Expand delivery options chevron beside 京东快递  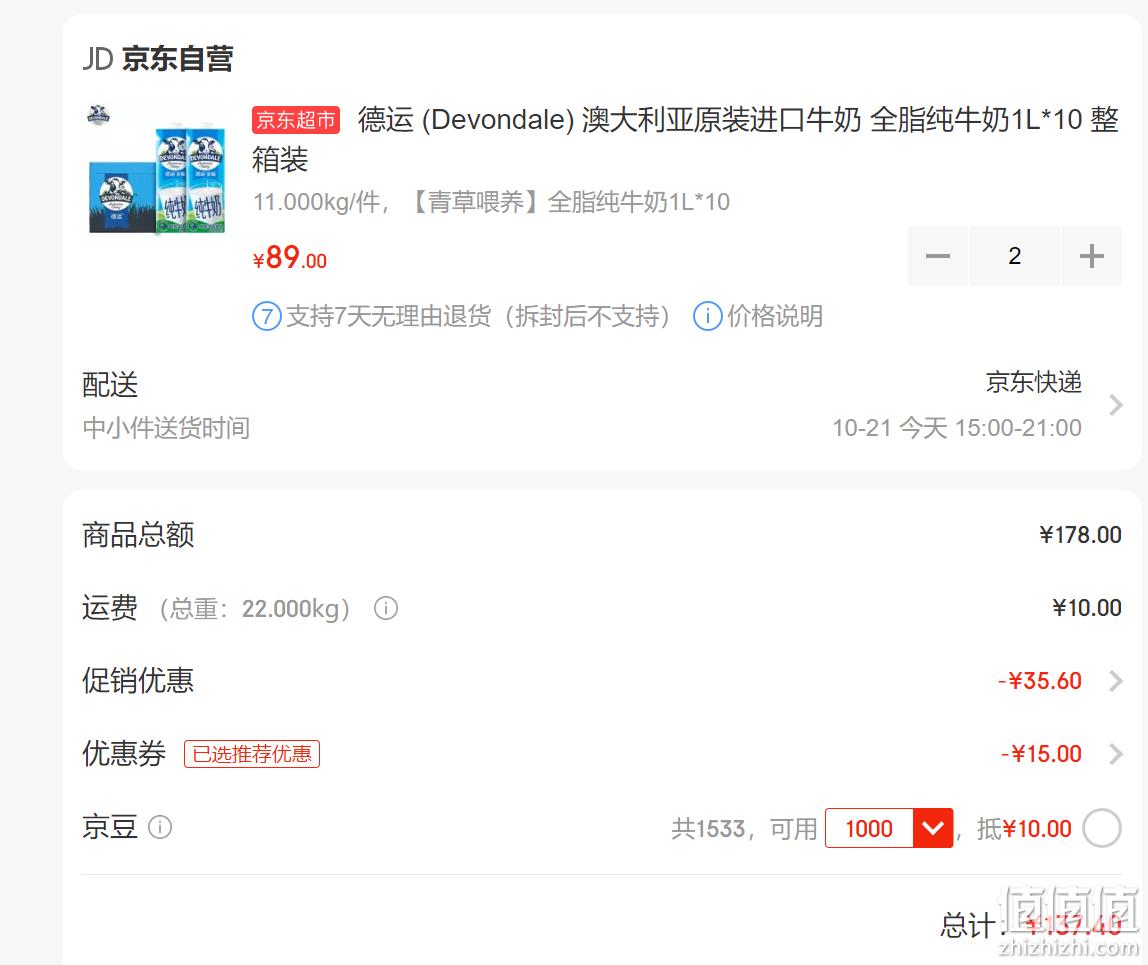(1115, 405)
